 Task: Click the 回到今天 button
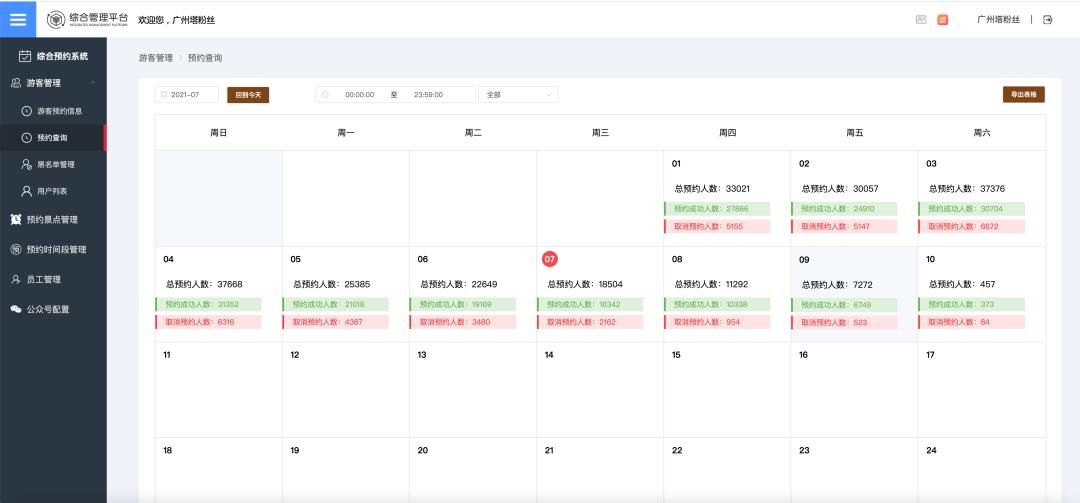tap(248, 94)
